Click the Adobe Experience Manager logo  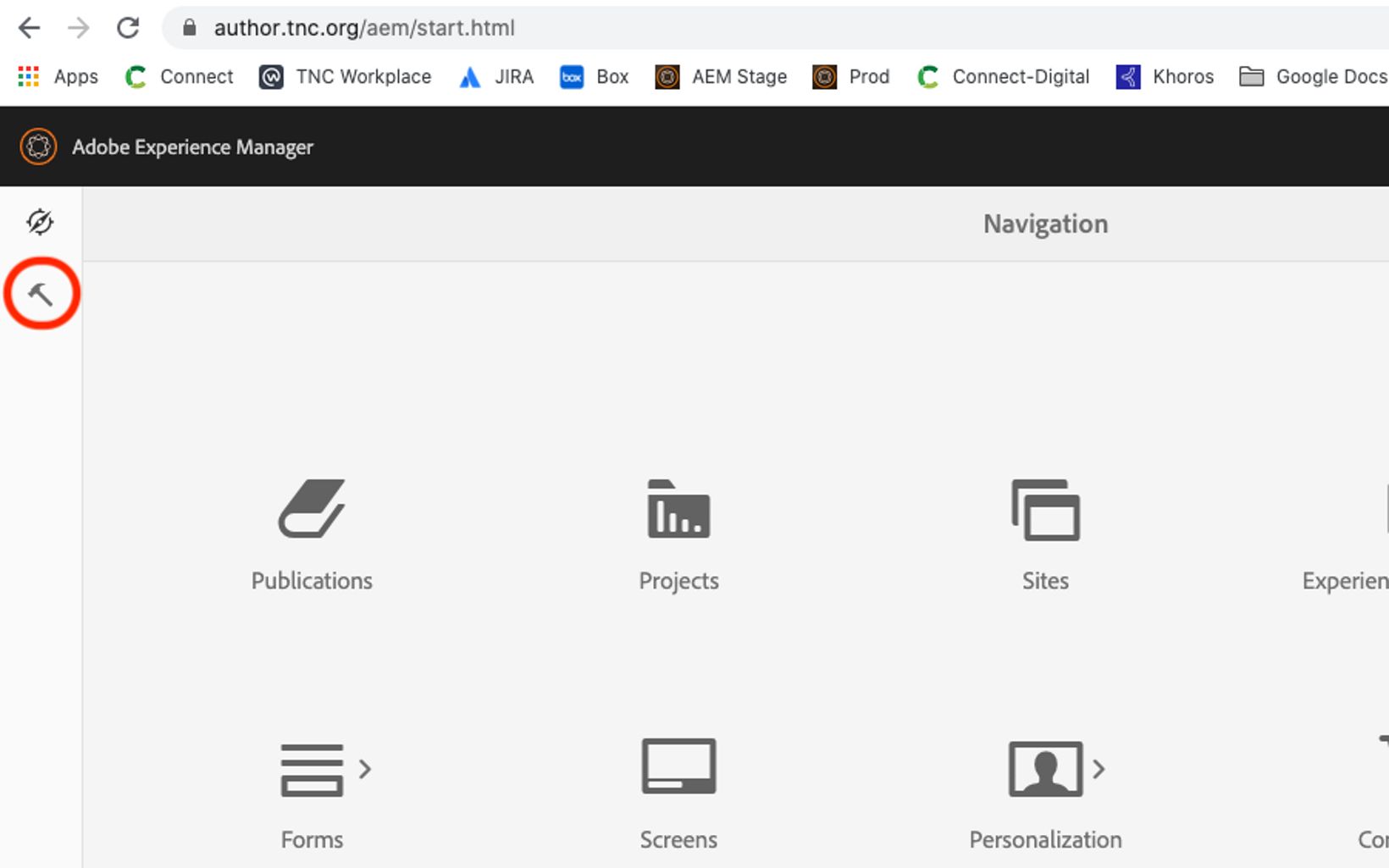(x=38, y=147)
